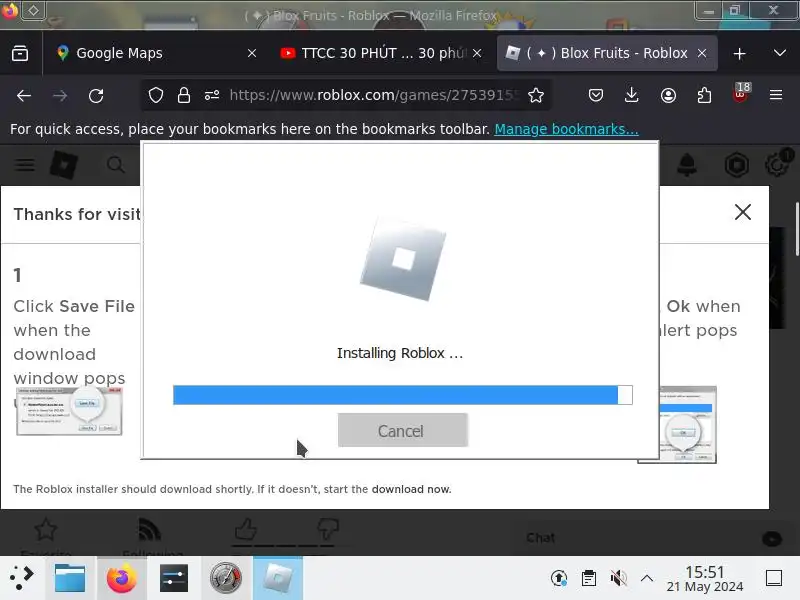The height and width of the screenshot is (600, 800).
Task: Open the site permissions icon
Action: click(x=212, y=95)
